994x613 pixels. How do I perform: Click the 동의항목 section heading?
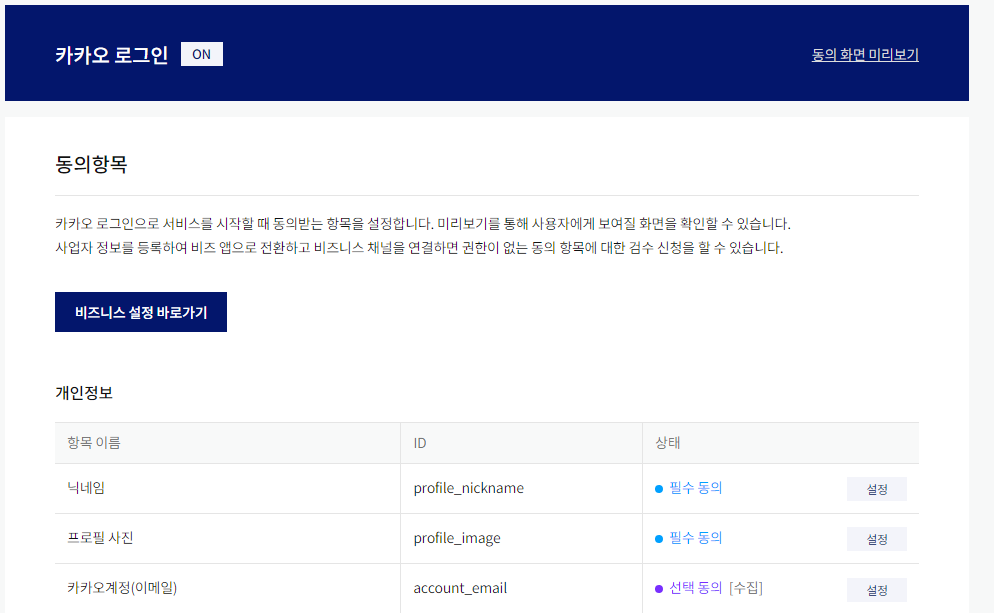point(91,164)
